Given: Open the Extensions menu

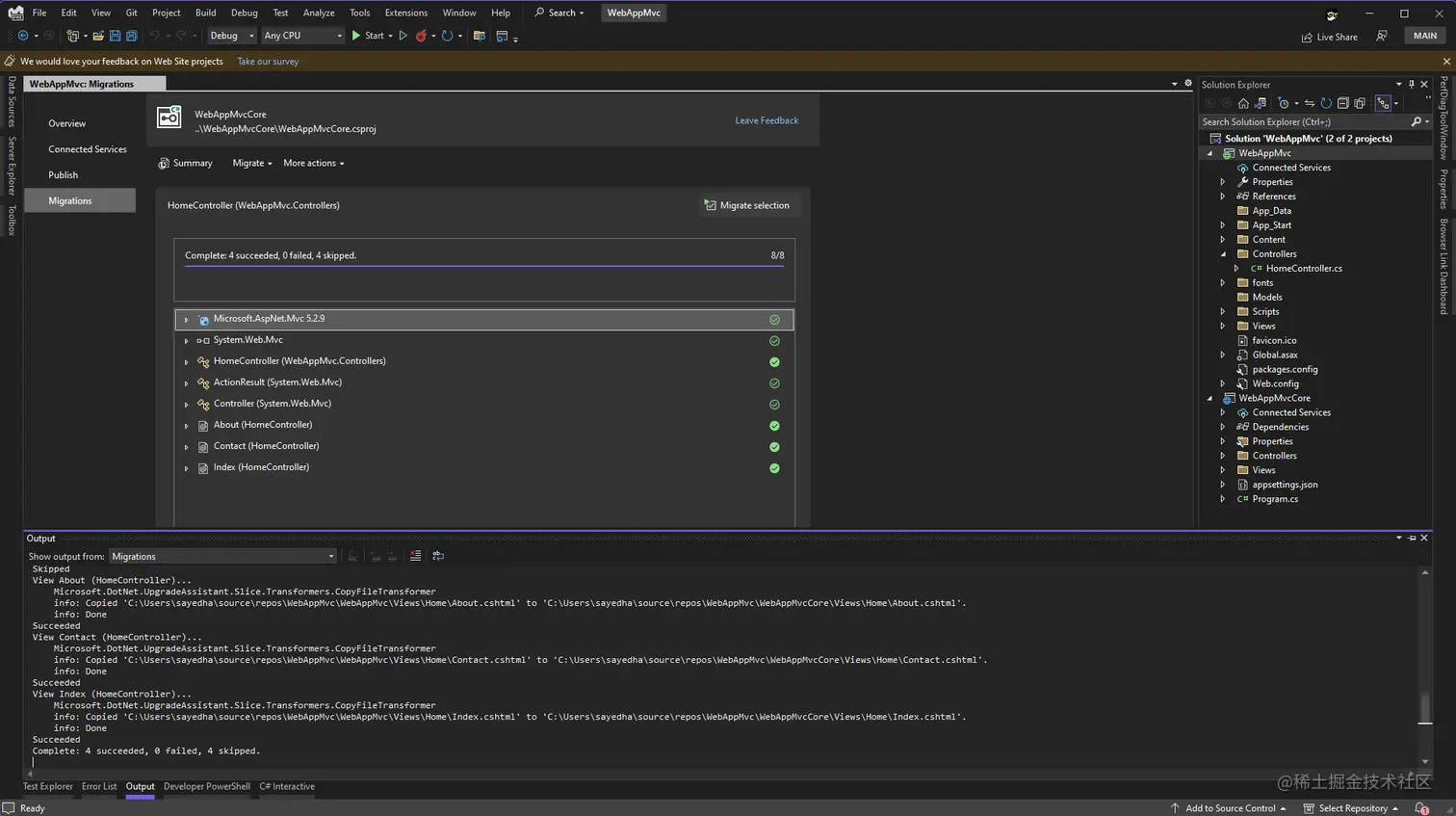Looking at the screenshot, I should coord(405,13).
